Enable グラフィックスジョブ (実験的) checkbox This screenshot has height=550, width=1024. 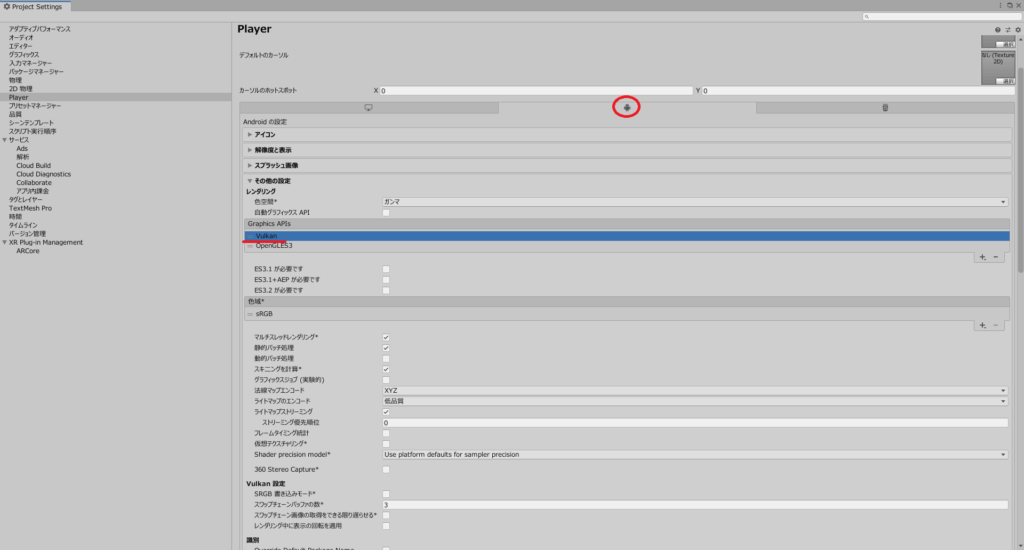(386, 380)
